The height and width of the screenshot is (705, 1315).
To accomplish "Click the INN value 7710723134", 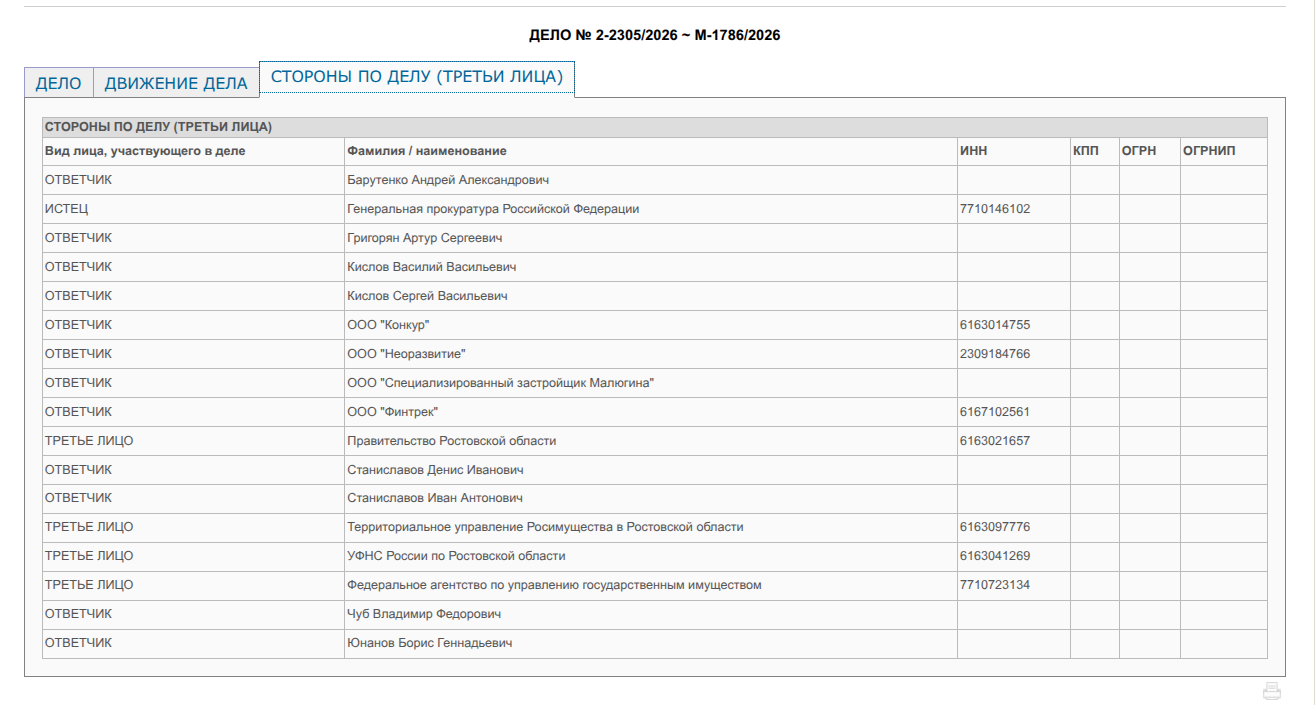I will (994, 585).
